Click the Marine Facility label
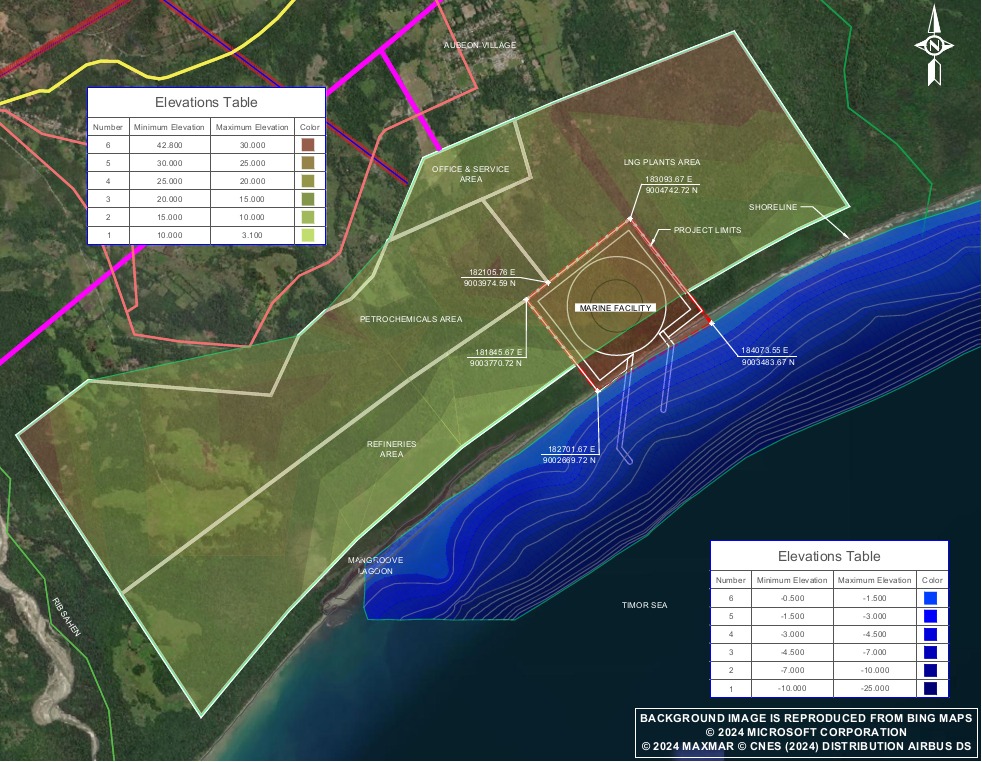This screenshot has width=982, height=762. (616, 308)
